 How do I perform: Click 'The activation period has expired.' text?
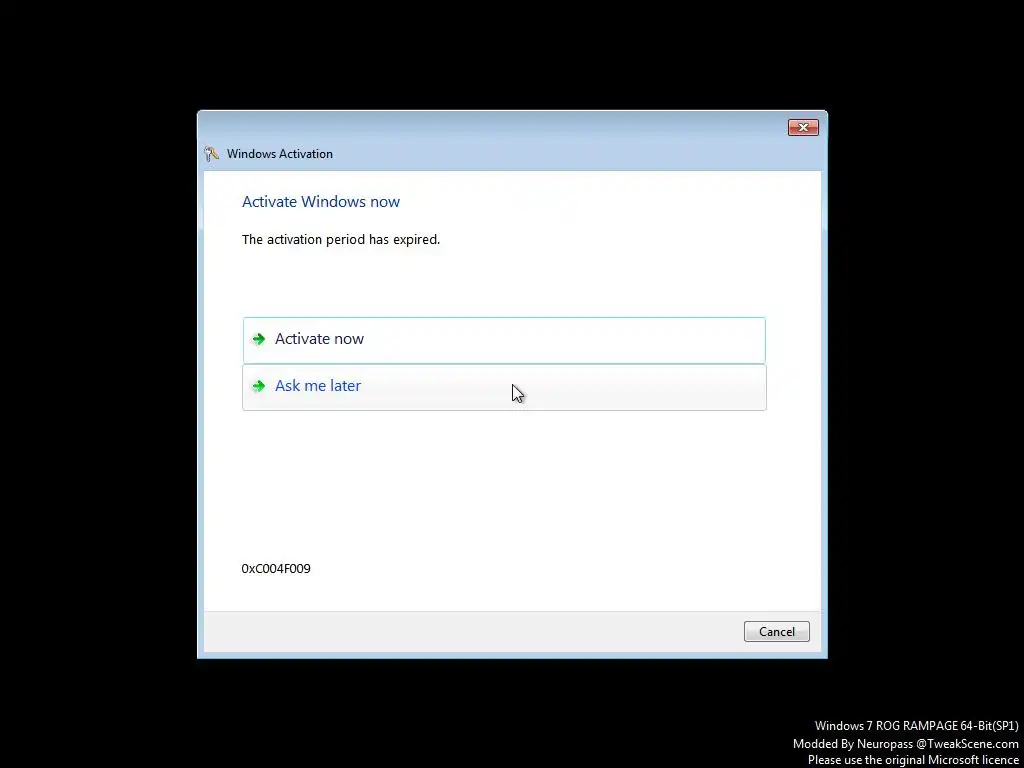coord(341,240)
